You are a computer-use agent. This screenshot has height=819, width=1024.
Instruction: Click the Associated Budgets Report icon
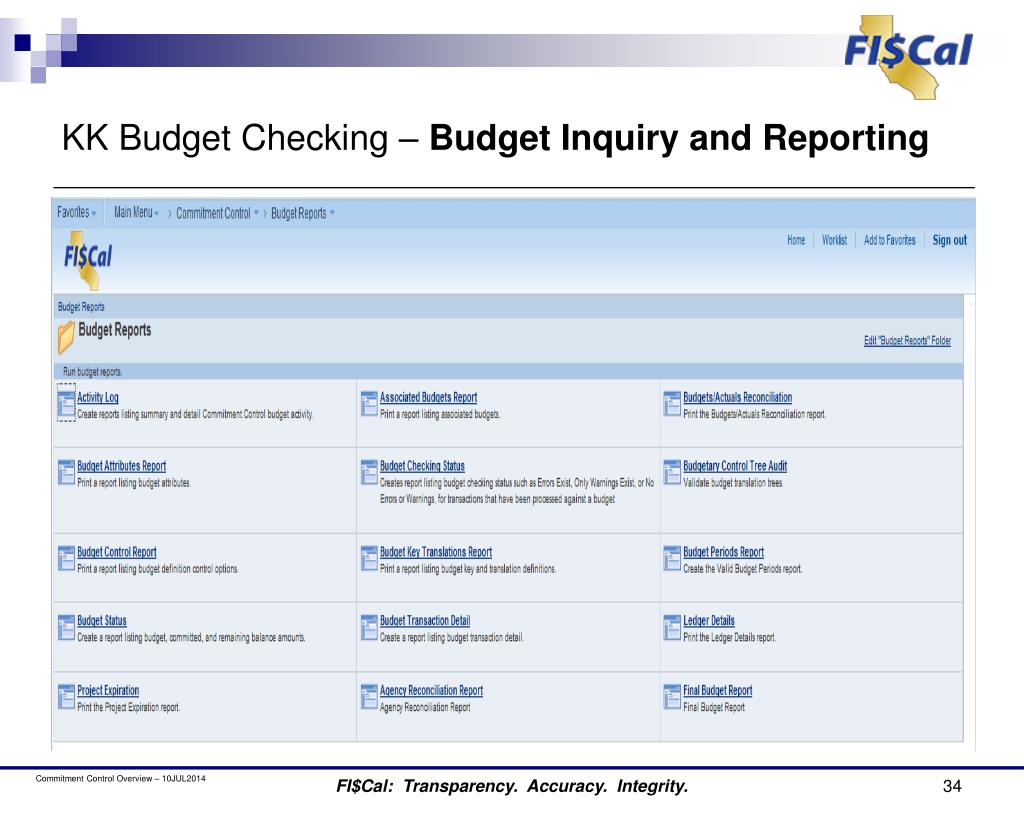(x=369, y=404)
